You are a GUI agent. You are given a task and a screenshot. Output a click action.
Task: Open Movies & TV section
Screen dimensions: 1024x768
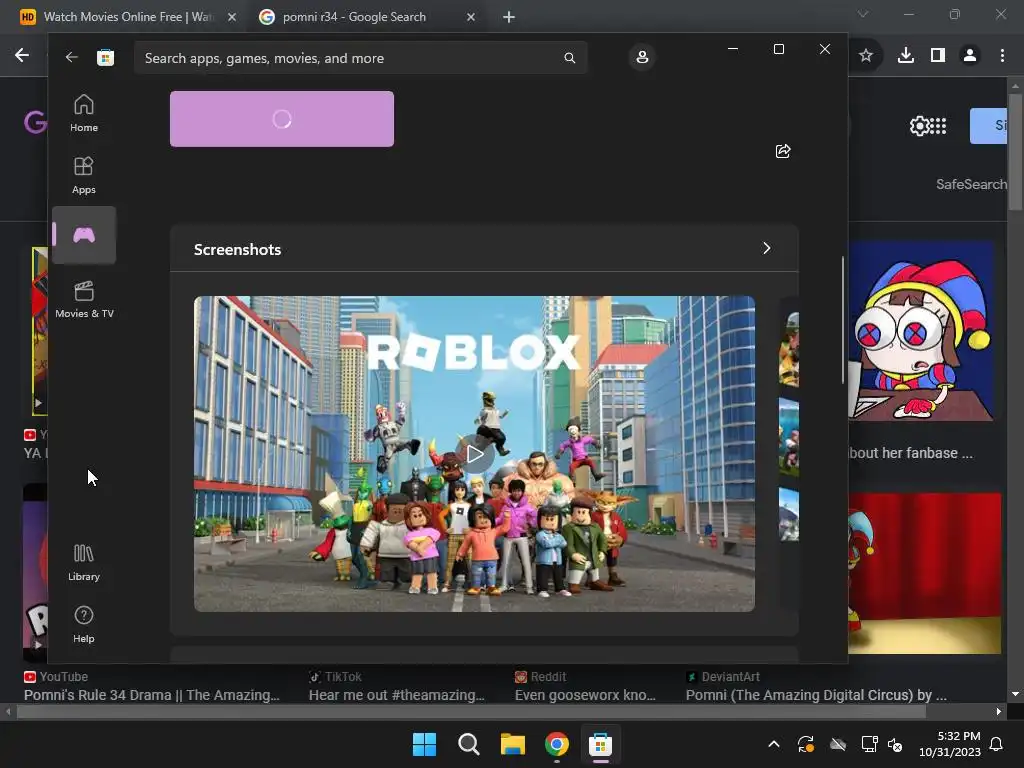[84, 300]
